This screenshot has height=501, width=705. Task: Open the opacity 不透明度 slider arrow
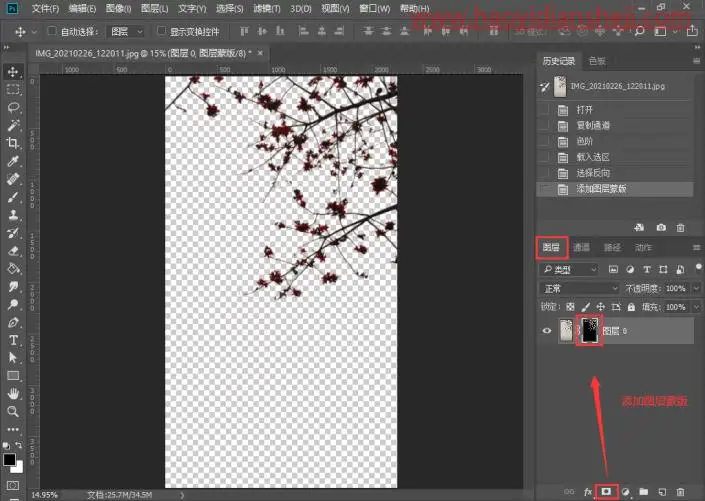coord(697,288)
